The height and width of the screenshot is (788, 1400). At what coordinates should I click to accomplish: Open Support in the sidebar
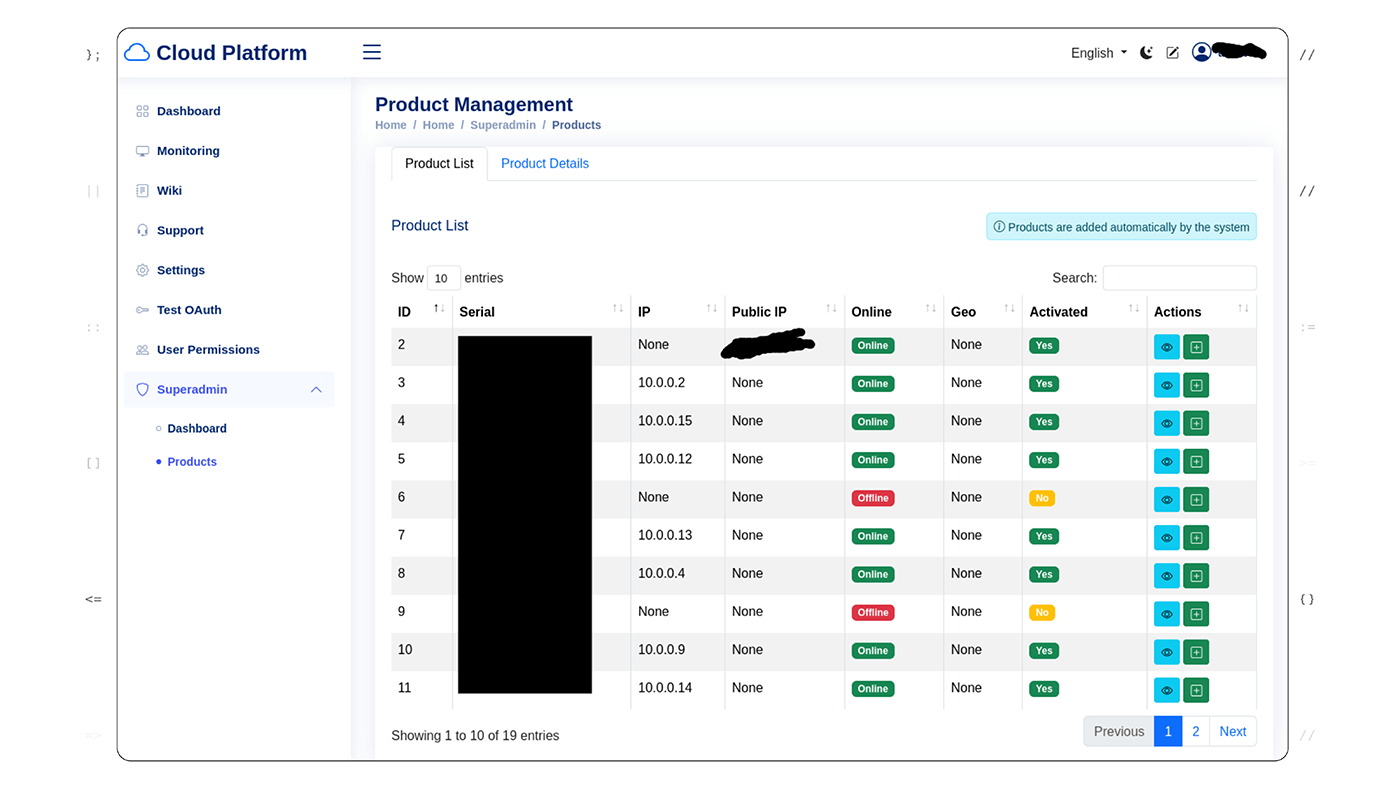click(x=180, y=230)
